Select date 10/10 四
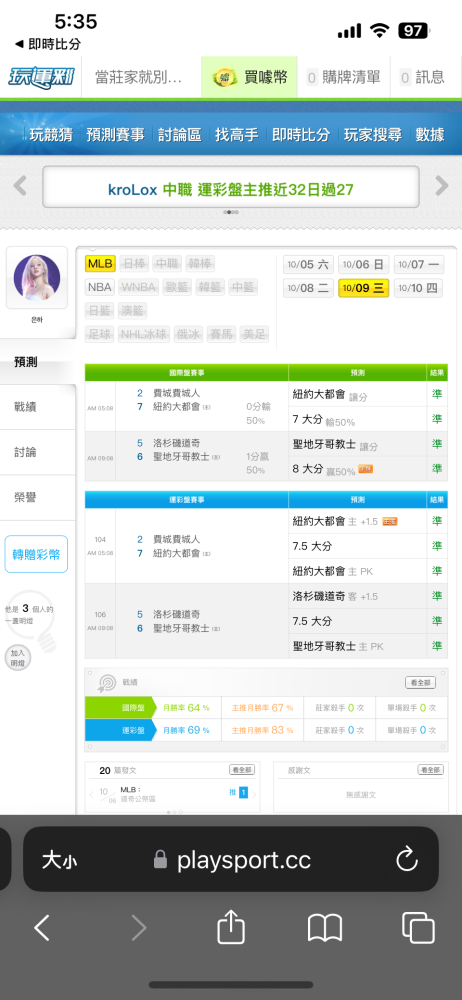 (419, 288)
